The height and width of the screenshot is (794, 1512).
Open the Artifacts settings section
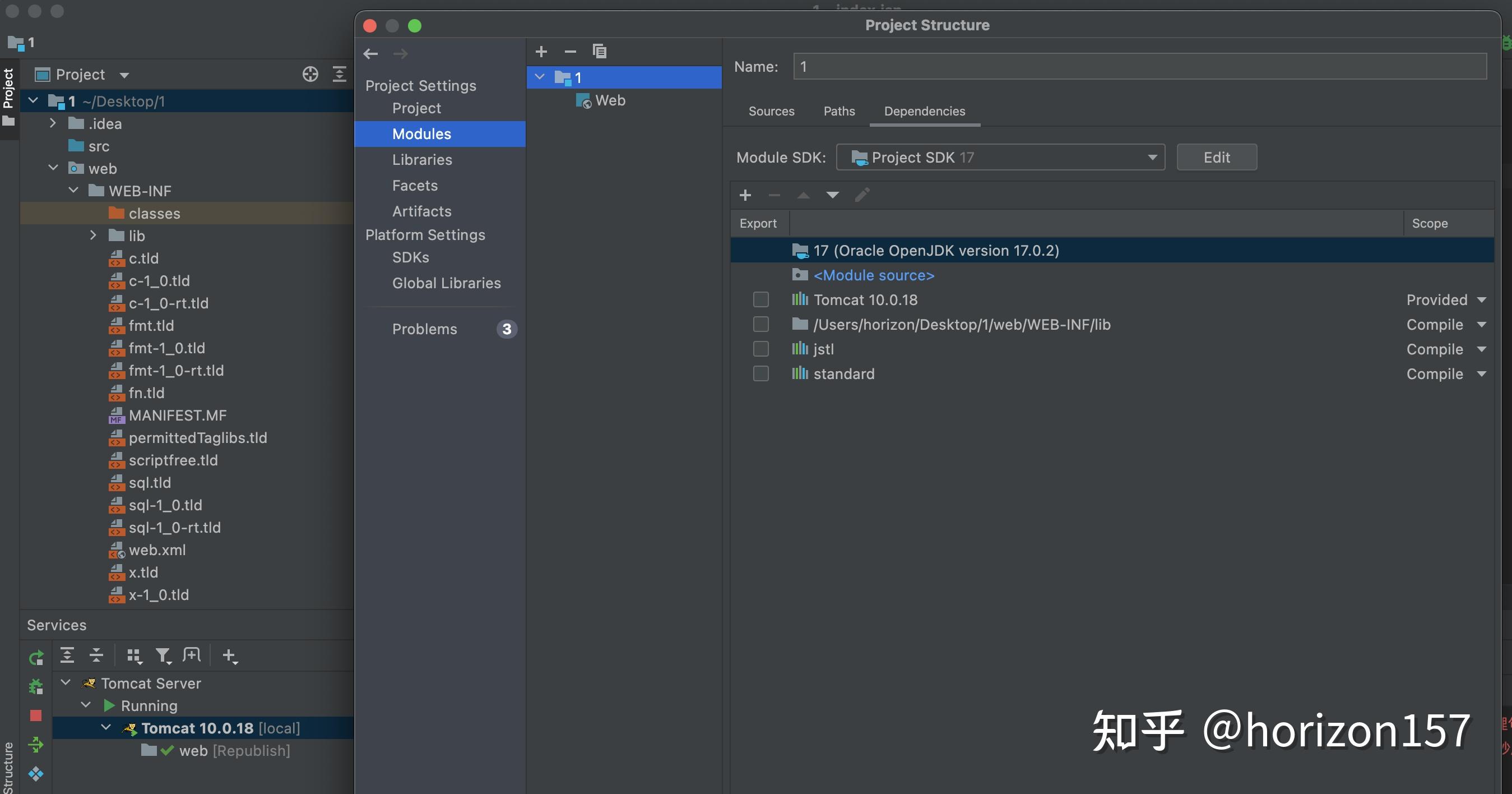coord(421,211)
